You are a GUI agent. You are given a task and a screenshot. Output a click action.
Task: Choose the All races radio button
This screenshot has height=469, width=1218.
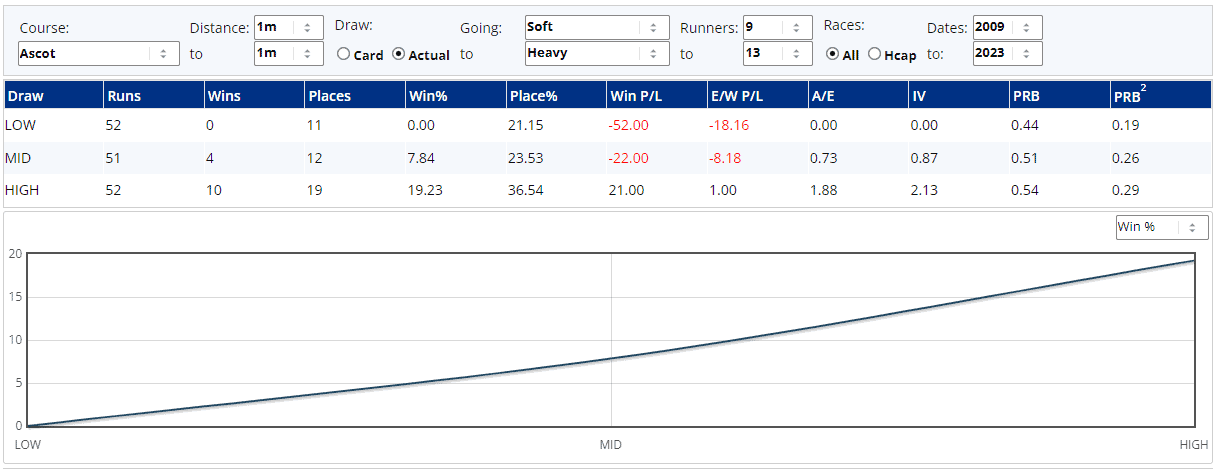(x=832, y=55)
